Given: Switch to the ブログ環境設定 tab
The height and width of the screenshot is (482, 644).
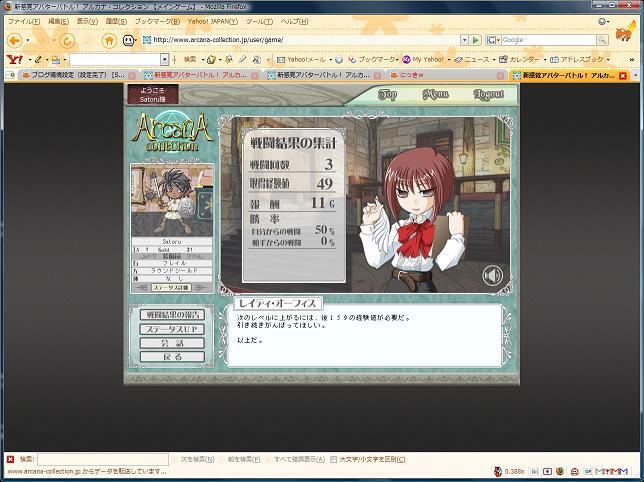Looking at the screenshot, I should 78,76.
